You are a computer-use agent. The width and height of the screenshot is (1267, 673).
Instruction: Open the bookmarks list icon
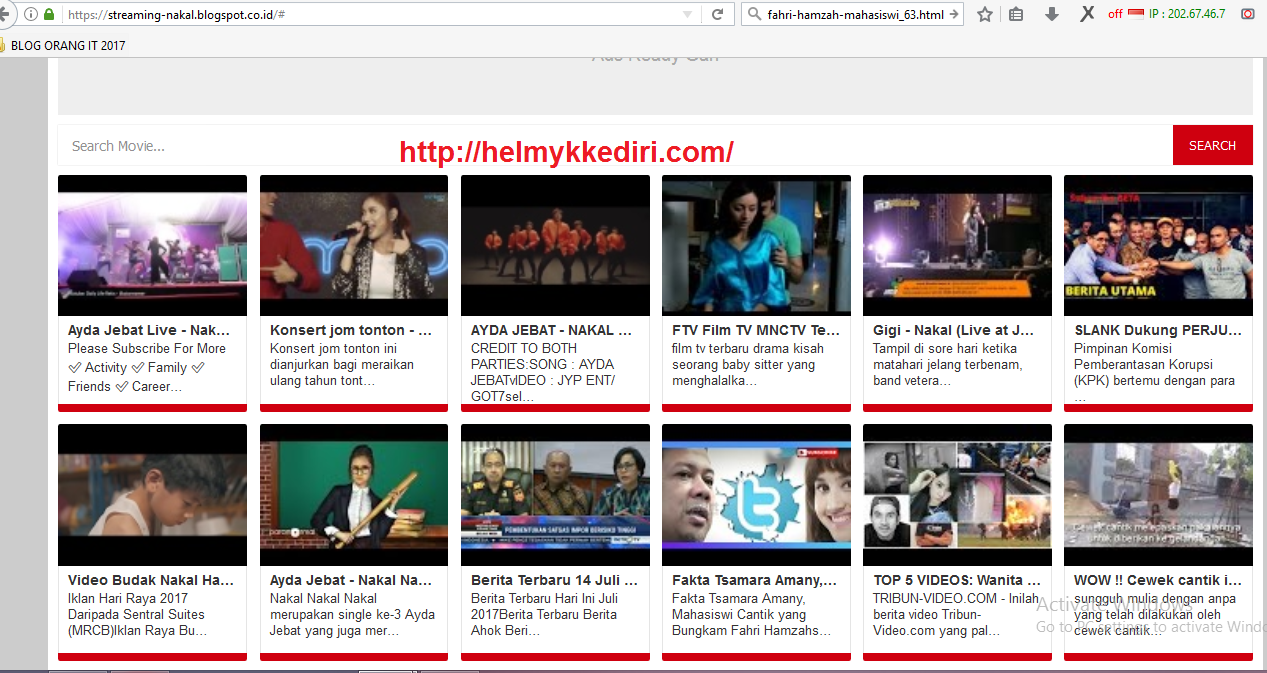point(1017,14)
